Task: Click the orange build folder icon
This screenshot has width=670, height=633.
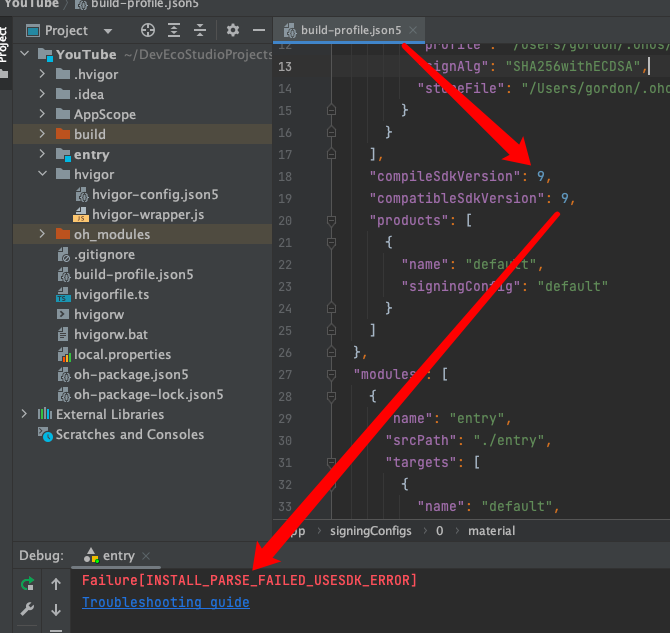Action: click(x=63, y=134)
